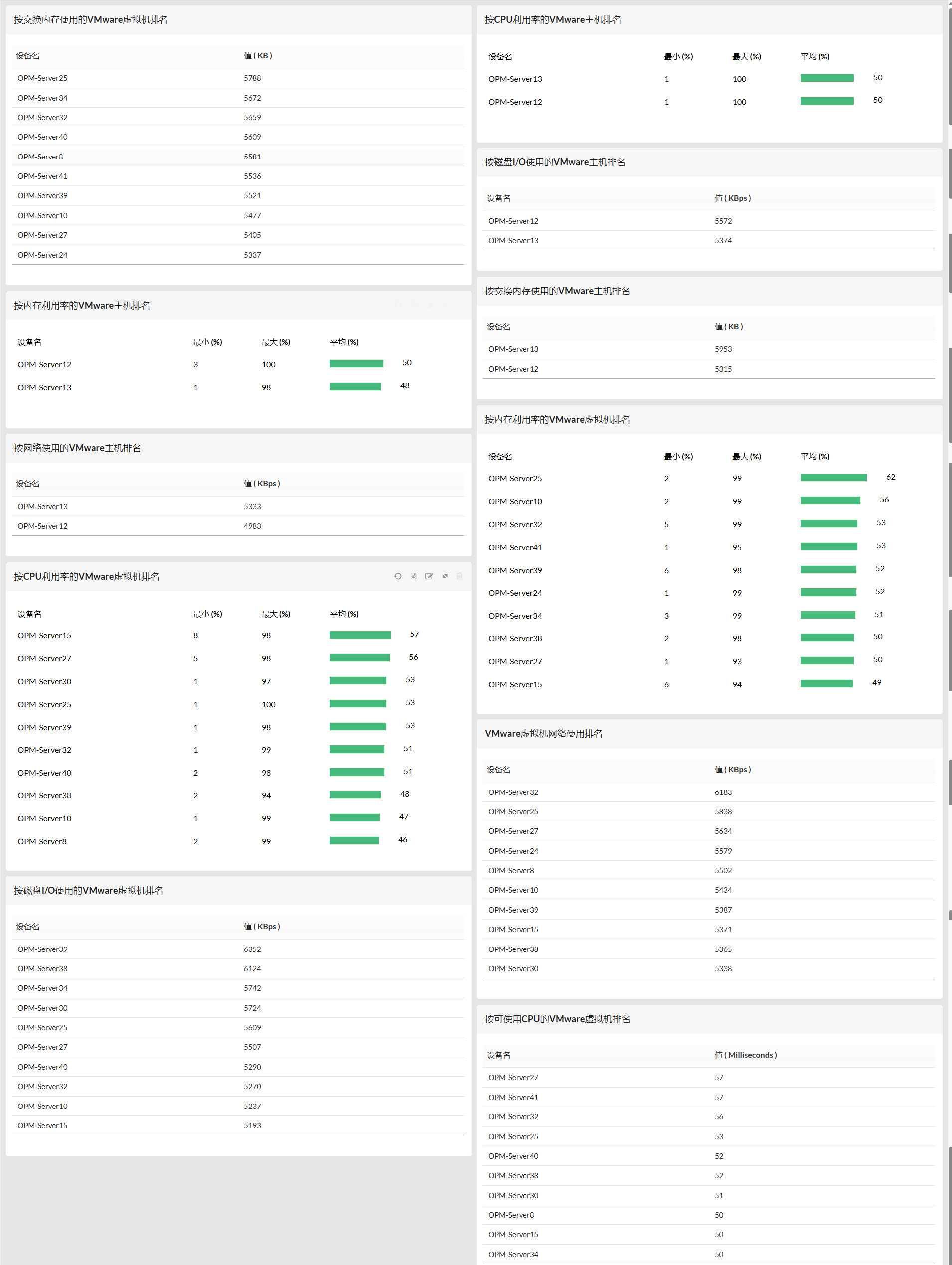Click 设备名 header in 按网络使用的VMware主机排名
This screenshot has width=952, height=1265.
[28, 483]
